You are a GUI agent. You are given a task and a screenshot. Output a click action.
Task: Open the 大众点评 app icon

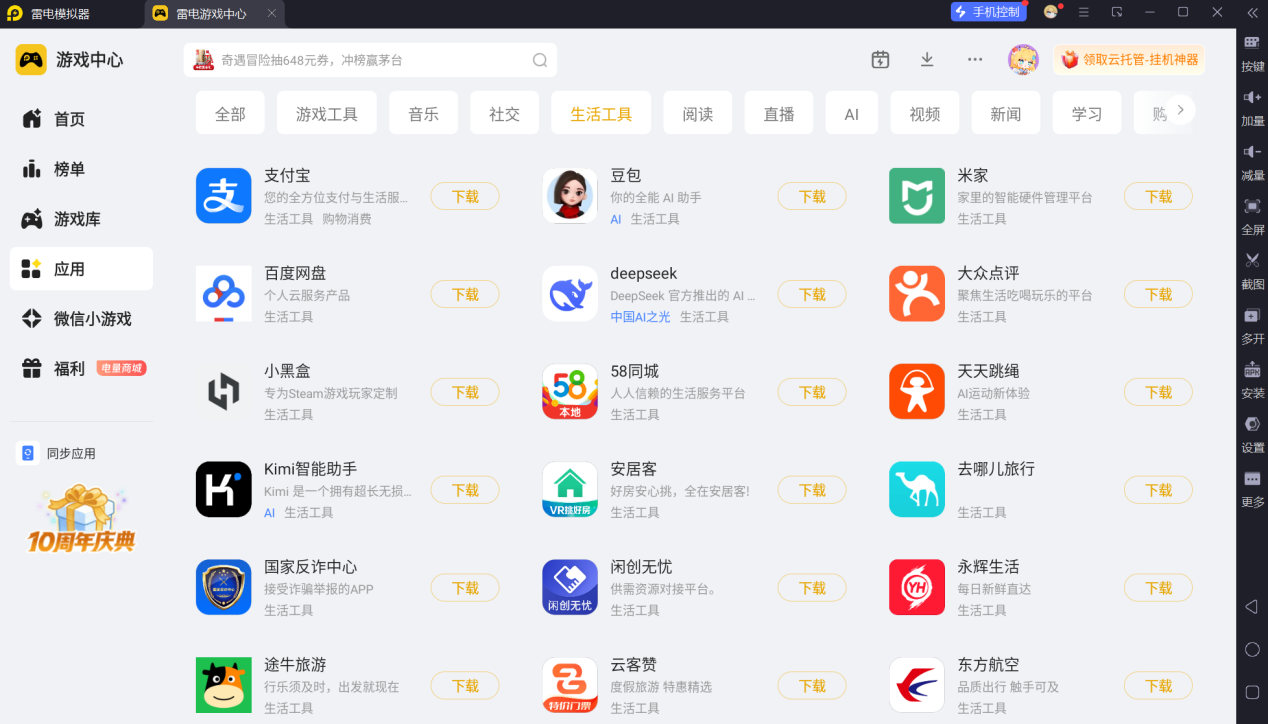[x=917, y=294]
